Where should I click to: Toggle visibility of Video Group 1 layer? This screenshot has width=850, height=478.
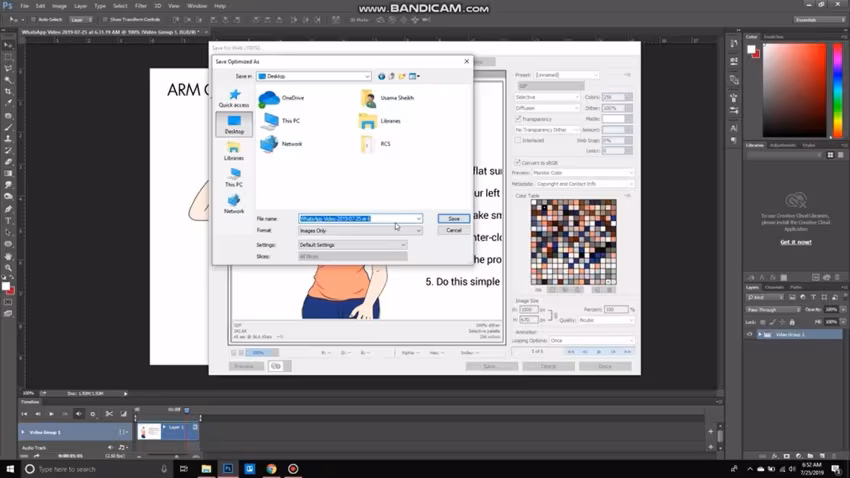tap(750, 334)
